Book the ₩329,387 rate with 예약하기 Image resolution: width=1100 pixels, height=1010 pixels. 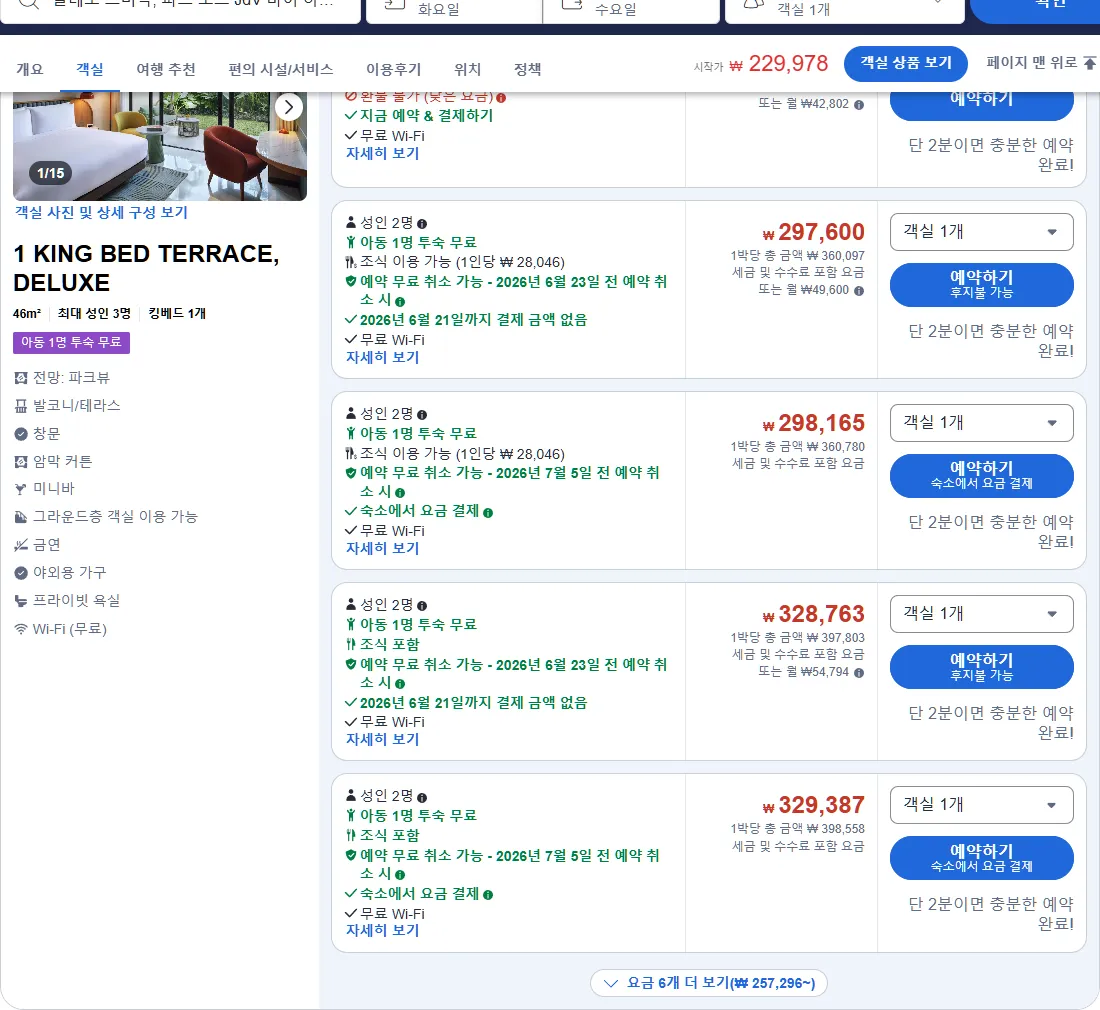[981, 858]
